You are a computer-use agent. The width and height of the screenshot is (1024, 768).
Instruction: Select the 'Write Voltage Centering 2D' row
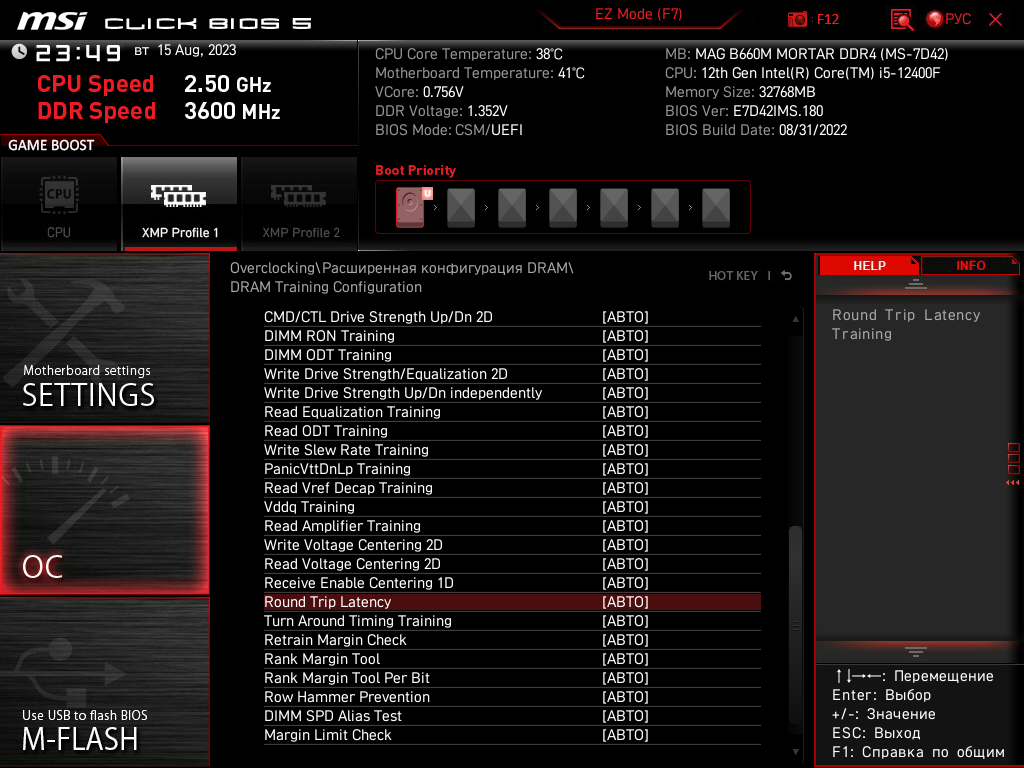pos(512,545)
